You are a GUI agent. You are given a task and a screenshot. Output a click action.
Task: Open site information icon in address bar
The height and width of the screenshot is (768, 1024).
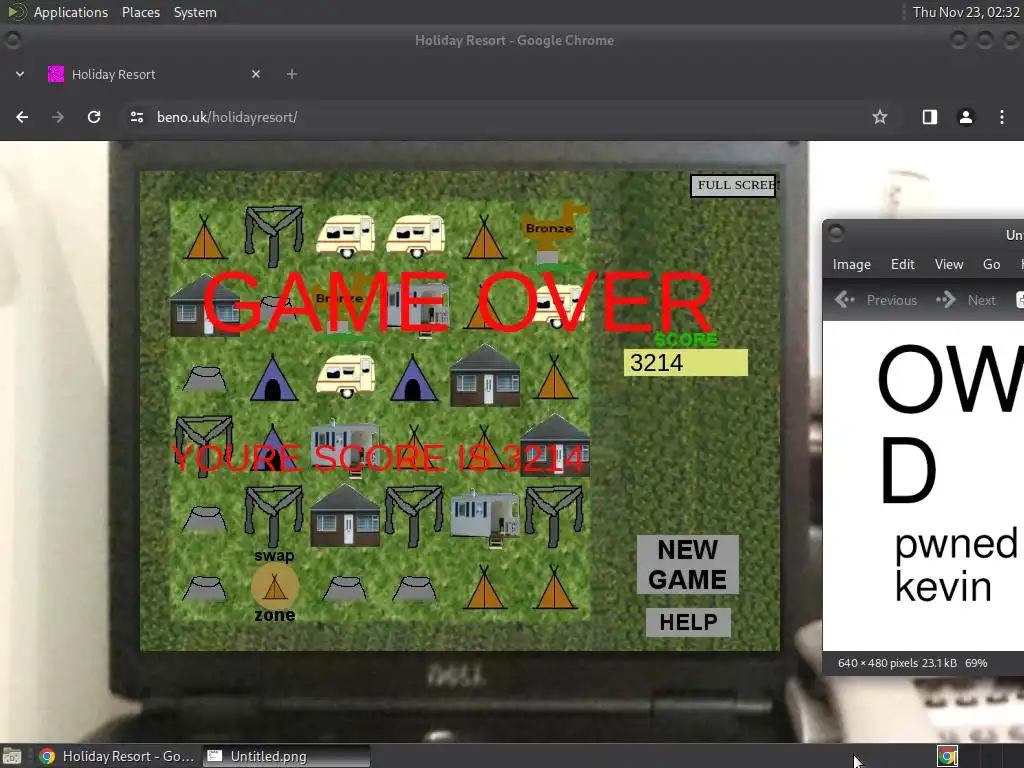(x=137, y=117)
